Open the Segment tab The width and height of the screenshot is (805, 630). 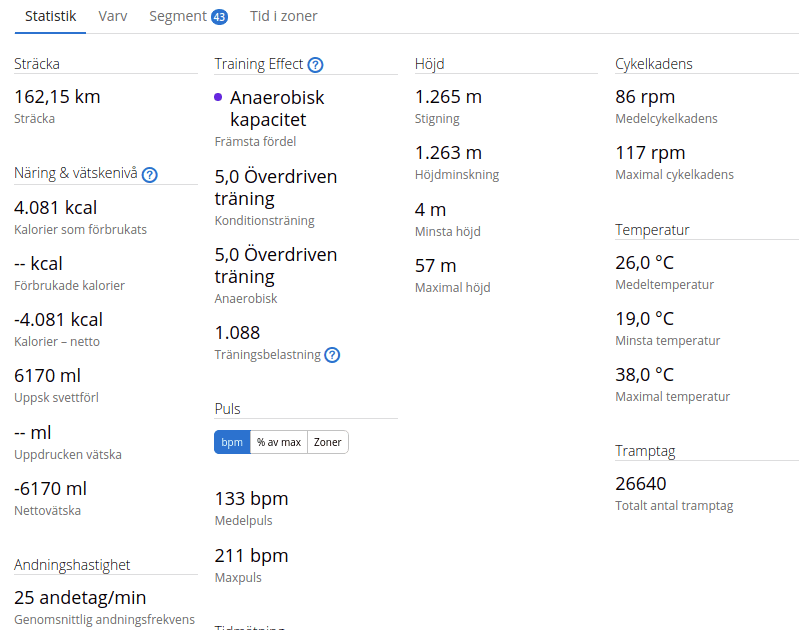tap(177, 17)
